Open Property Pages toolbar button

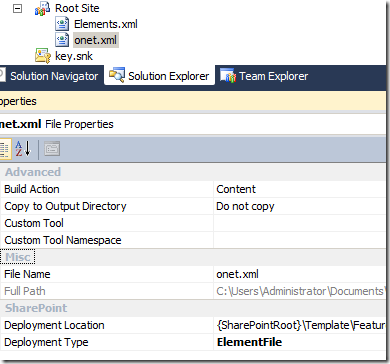click(x=52, y=149)
